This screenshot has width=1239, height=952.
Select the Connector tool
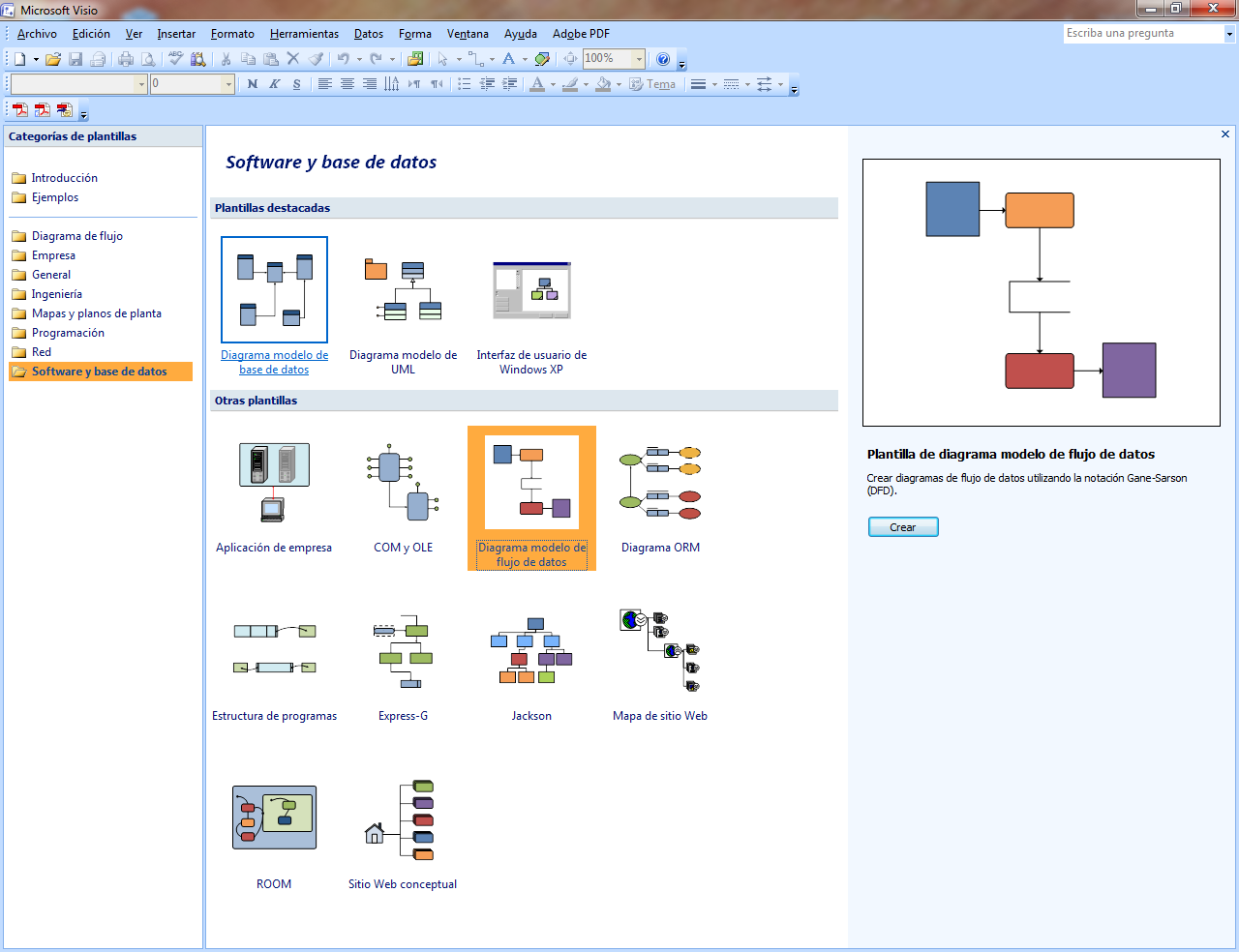click(x=476, y=59)
